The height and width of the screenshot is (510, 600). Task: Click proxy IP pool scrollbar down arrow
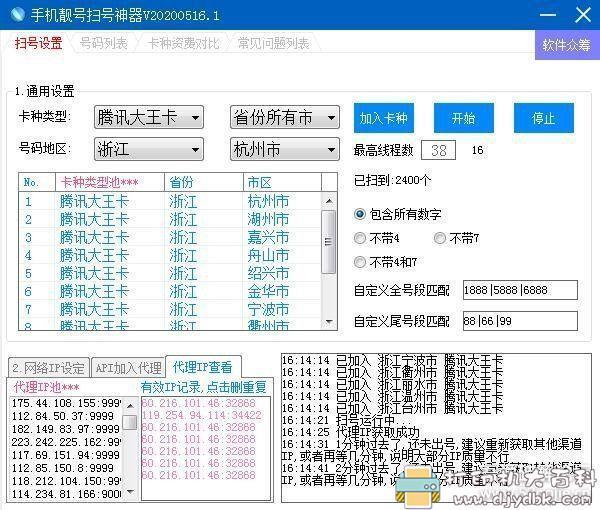[x=131, y=492]
